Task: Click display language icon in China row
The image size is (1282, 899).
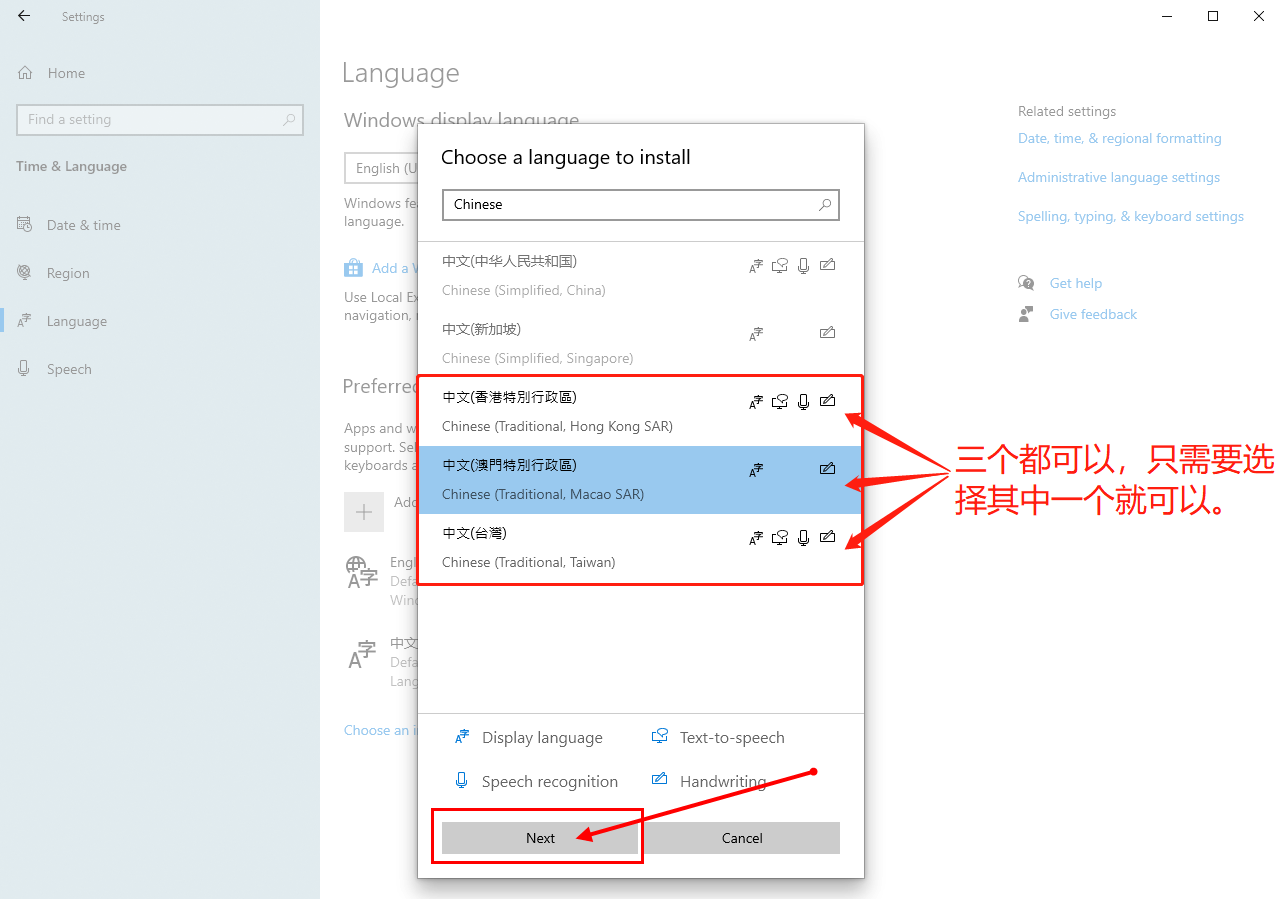Action: (756, 266)
